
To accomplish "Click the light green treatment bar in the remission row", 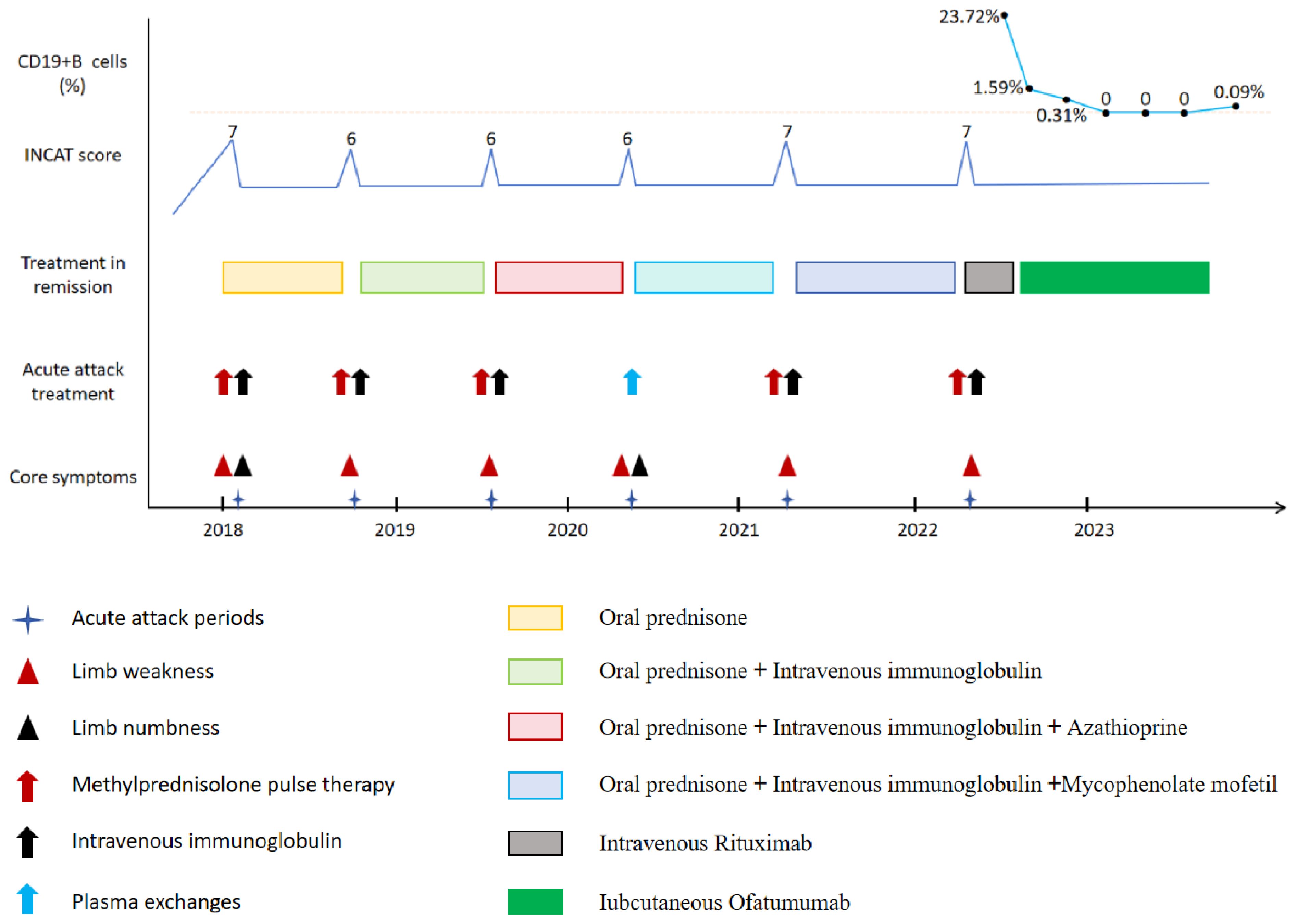I will [x=422, y=278].
